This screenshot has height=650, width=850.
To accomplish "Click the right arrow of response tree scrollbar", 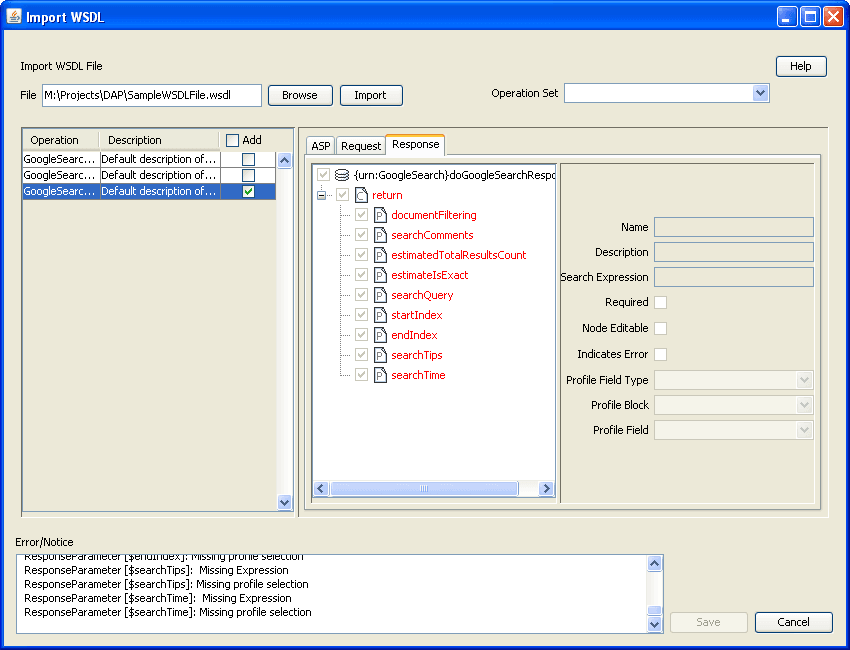I will tap(546, 489).
